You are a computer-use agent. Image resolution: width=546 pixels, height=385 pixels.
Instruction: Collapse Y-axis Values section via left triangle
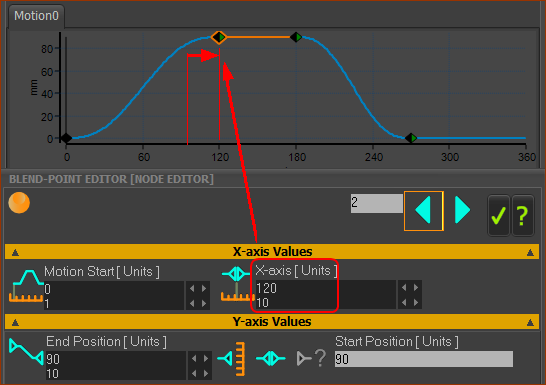point(15,323)
